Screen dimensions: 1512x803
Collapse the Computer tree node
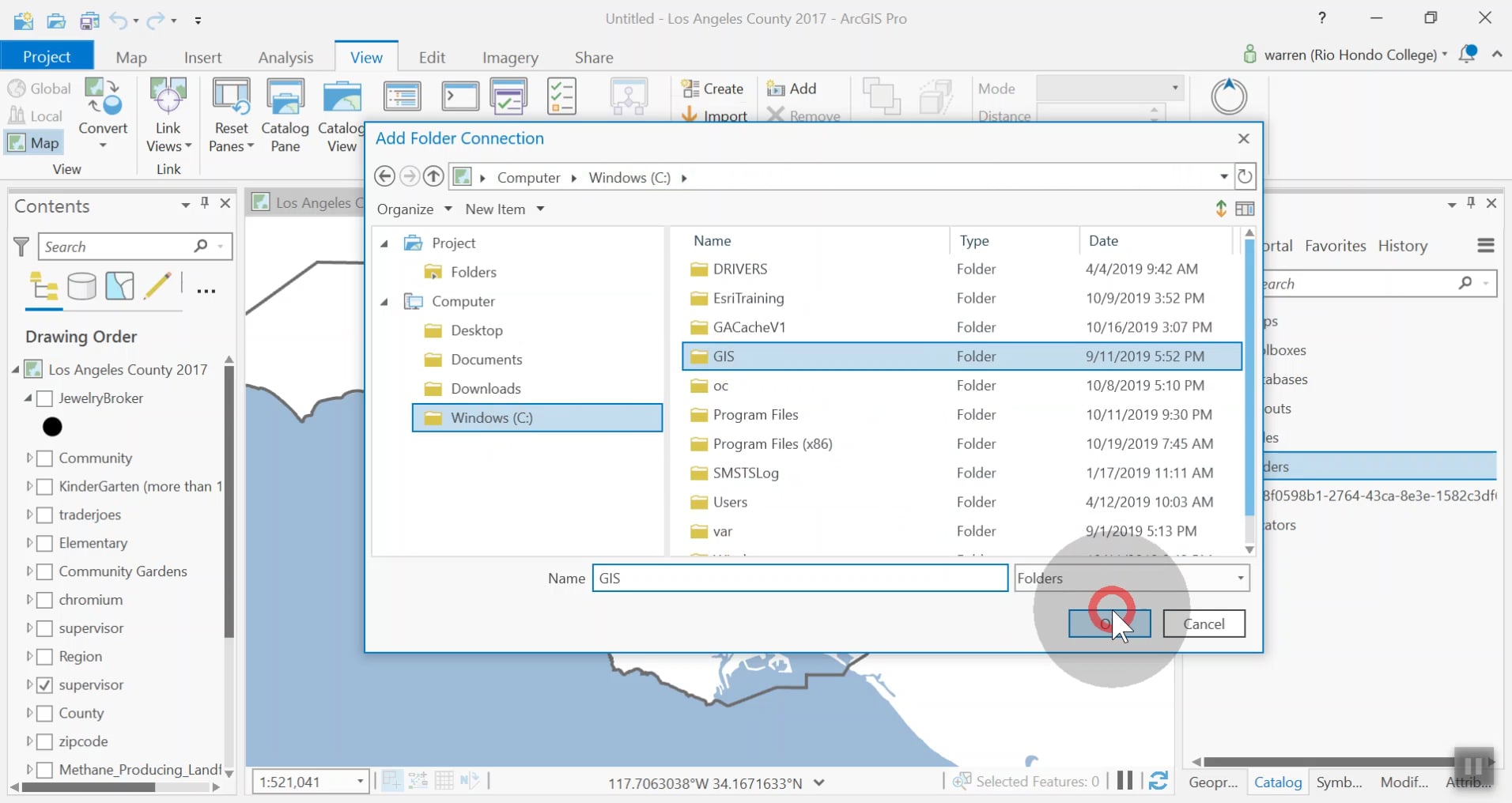384,302
